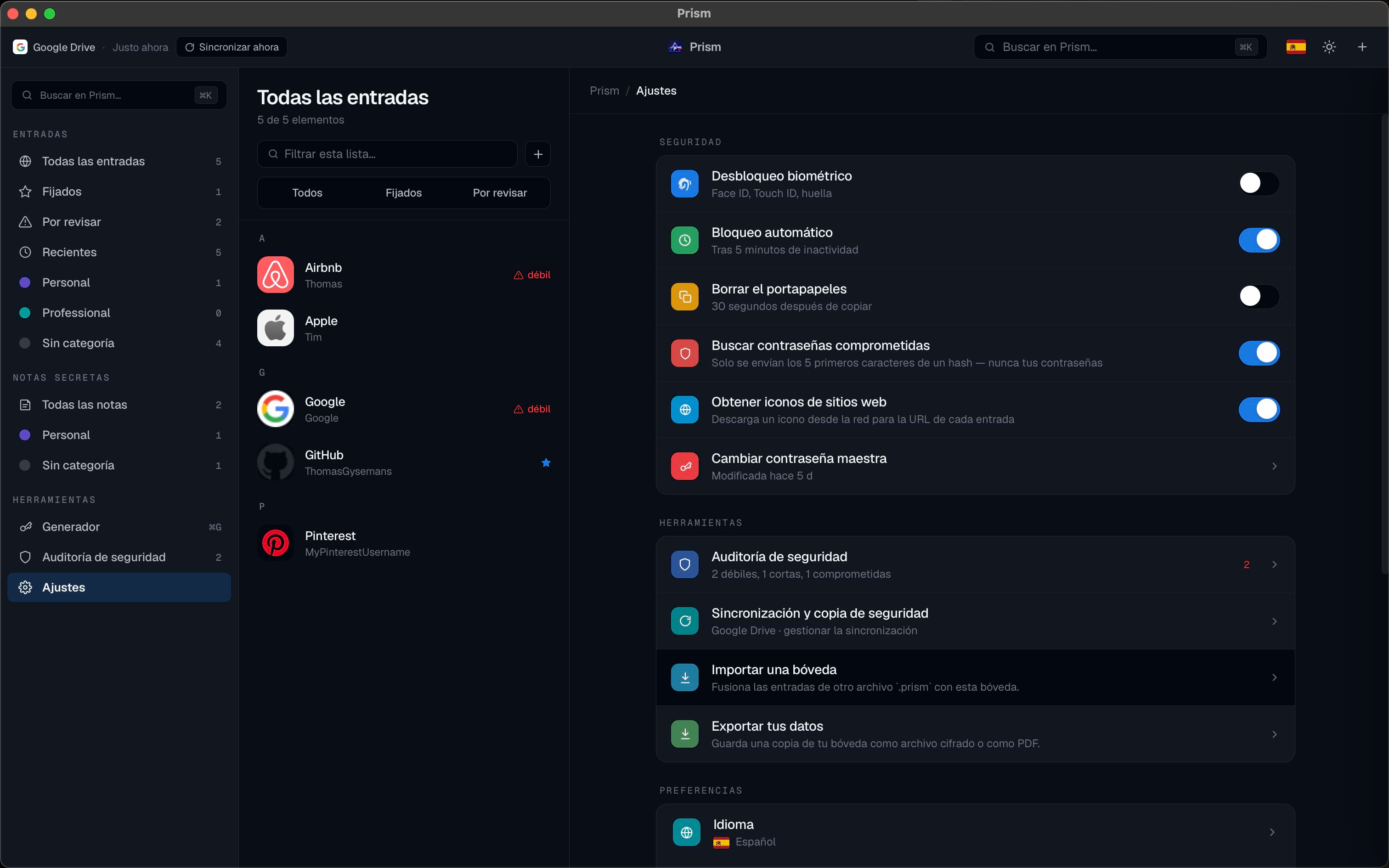Open Generador in the sidebar

pyautogui.click(x=119, y=527)
